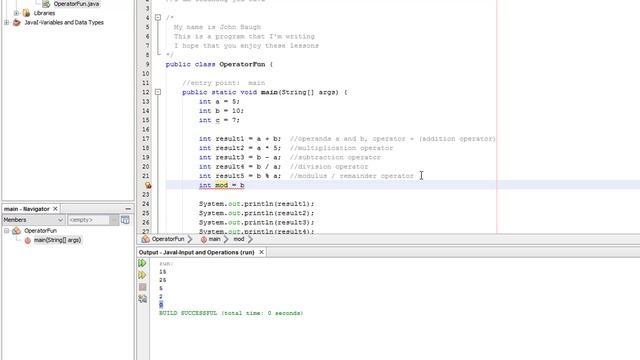Select the Output - JavaI-Input and Operations tab
This screenshot has width=640, height=360.
[x=196, y=252]
